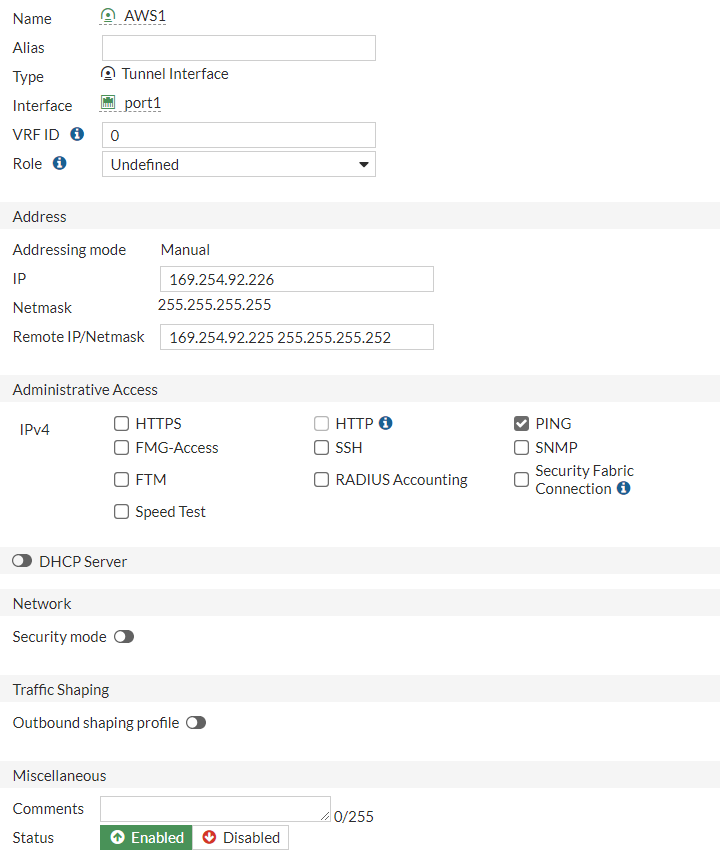Click the AWS1 tunnel name icon
720x868 pixels.
(x=108, y=16)
